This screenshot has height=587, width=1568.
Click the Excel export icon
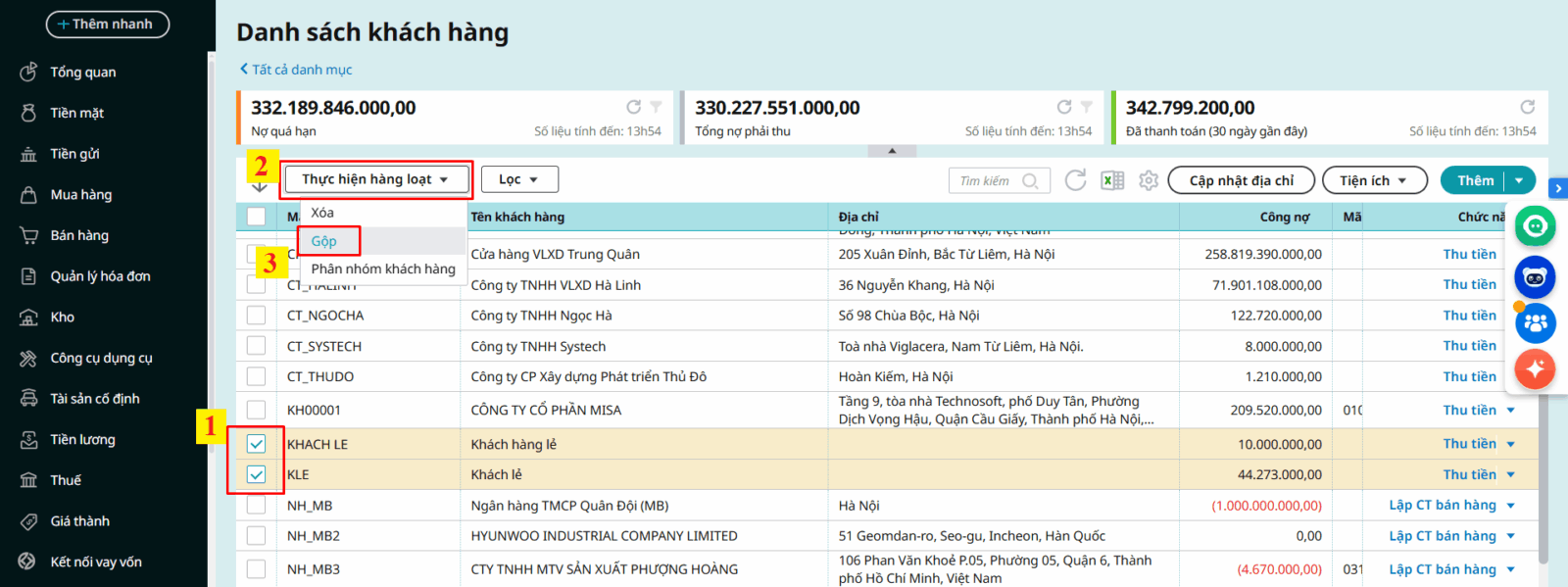click(x=1112, y=180)
